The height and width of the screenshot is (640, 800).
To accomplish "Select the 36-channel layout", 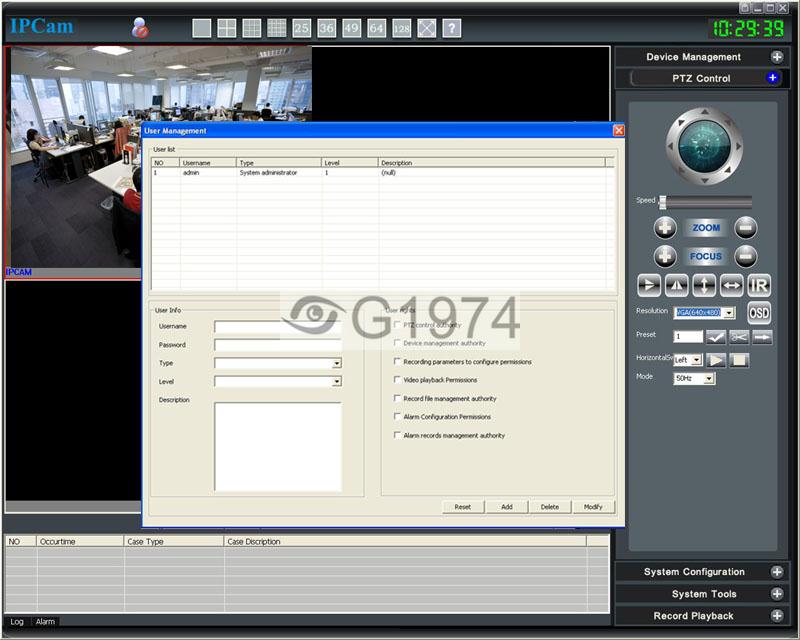I will [327, 28].
